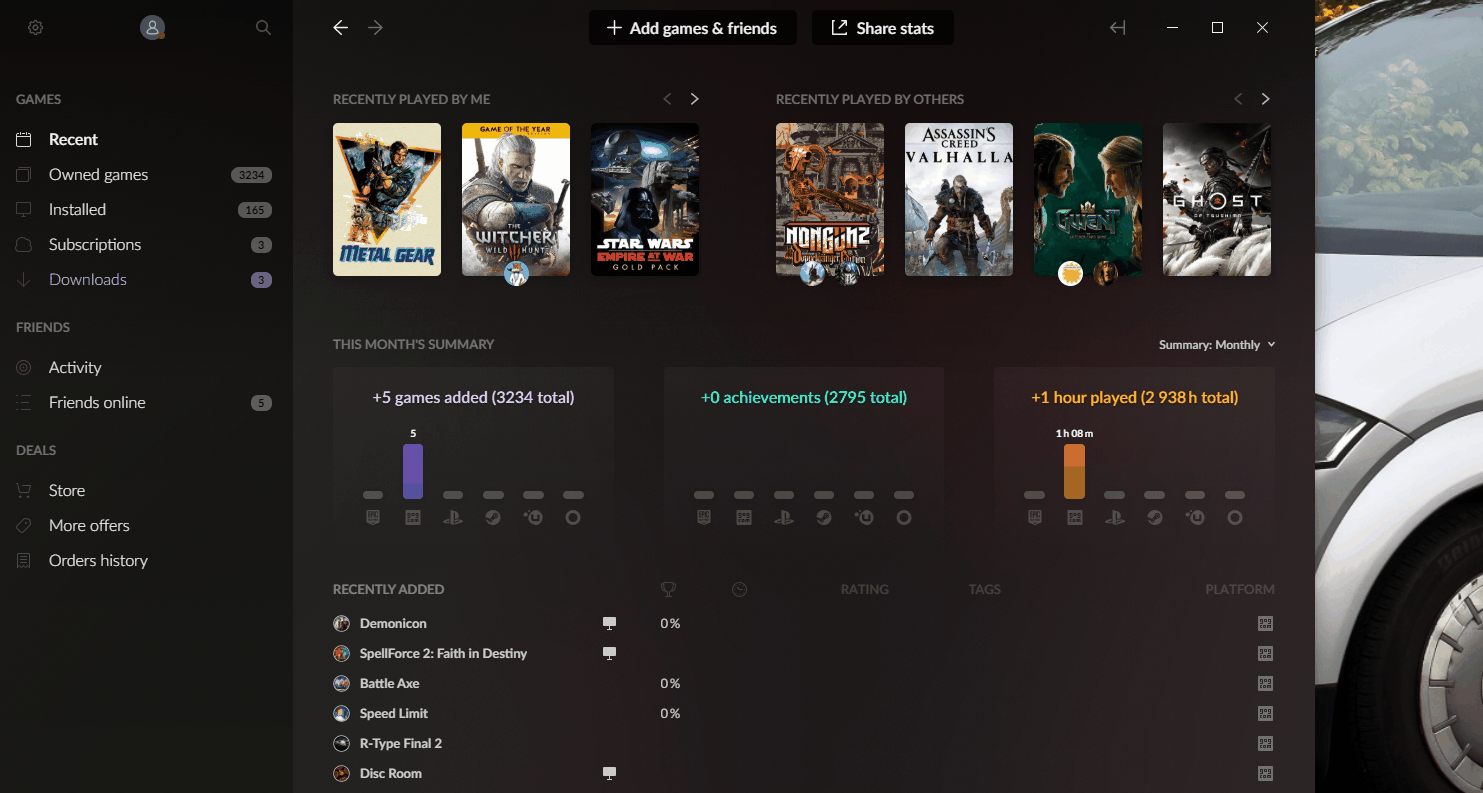Show previous recently played by others games
1483x793 pixels.
pos(1238,99)
